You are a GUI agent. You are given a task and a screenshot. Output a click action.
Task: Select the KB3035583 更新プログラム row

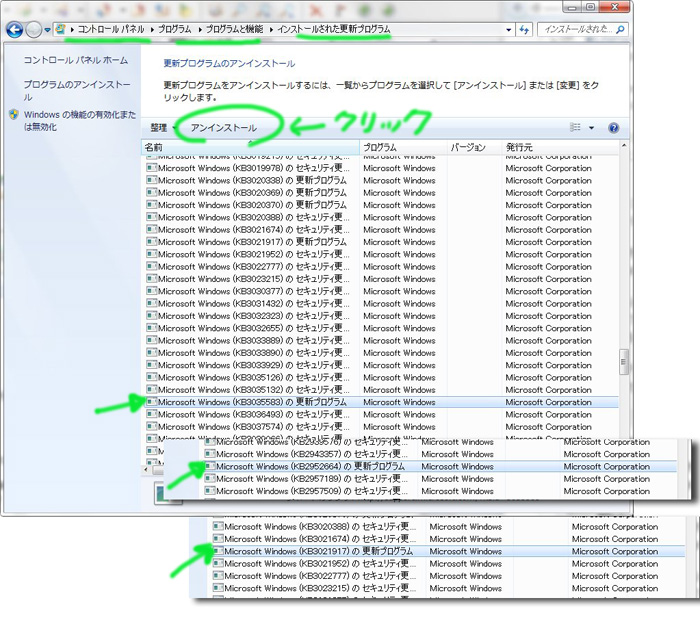pos(252,402)
